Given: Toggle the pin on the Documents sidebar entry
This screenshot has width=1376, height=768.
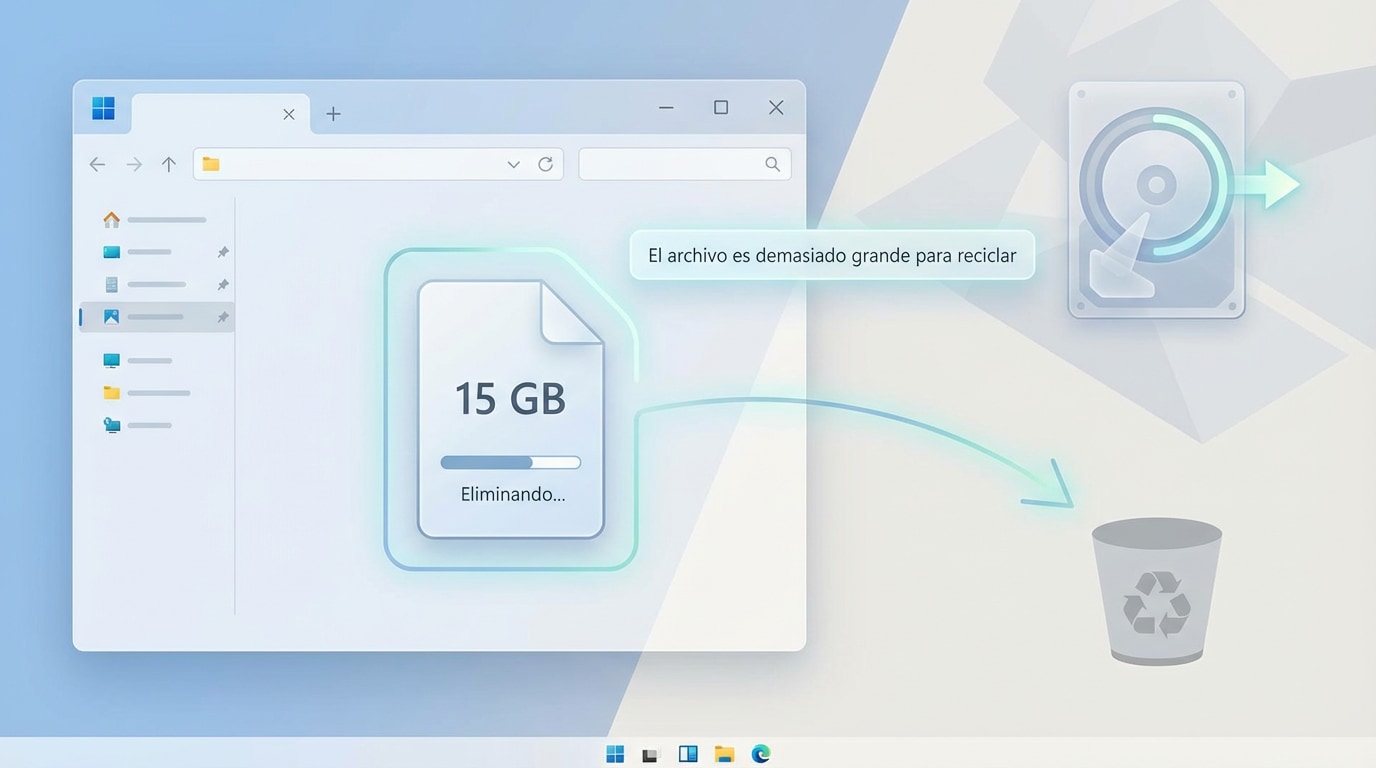Looking at the screenshot, I should tap(223, 284).
